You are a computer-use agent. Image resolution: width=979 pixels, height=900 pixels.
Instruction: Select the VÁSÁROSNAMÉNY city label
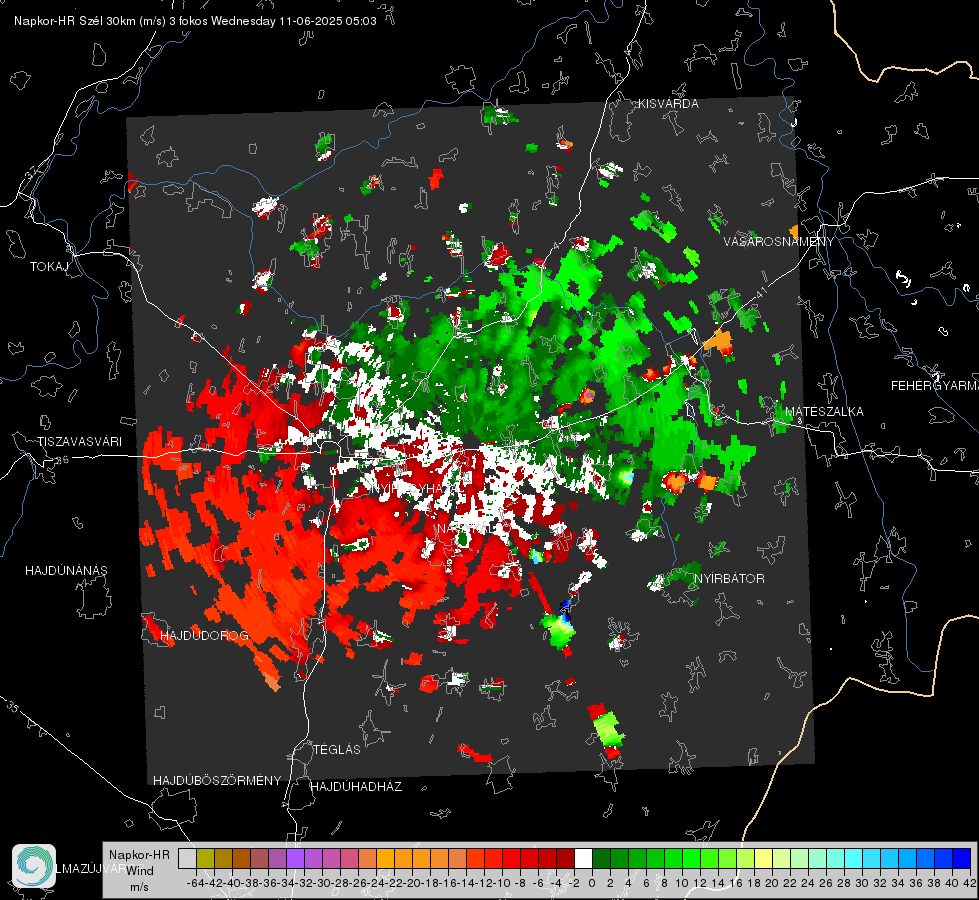779,242
